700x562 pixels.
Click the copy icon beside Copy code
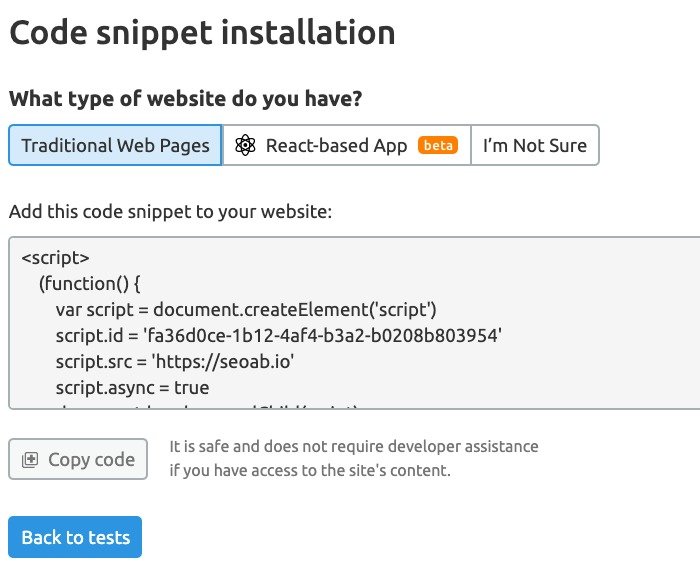pos(30,460)
